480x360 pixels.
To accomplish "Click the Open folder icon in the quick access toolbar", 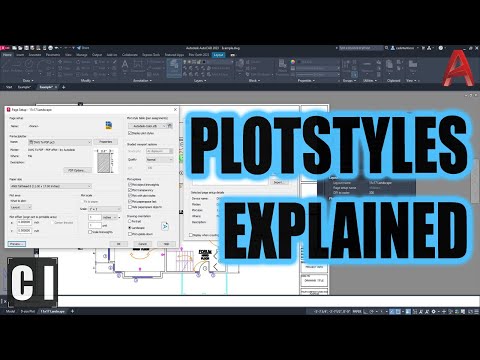I will coord(21,48).
